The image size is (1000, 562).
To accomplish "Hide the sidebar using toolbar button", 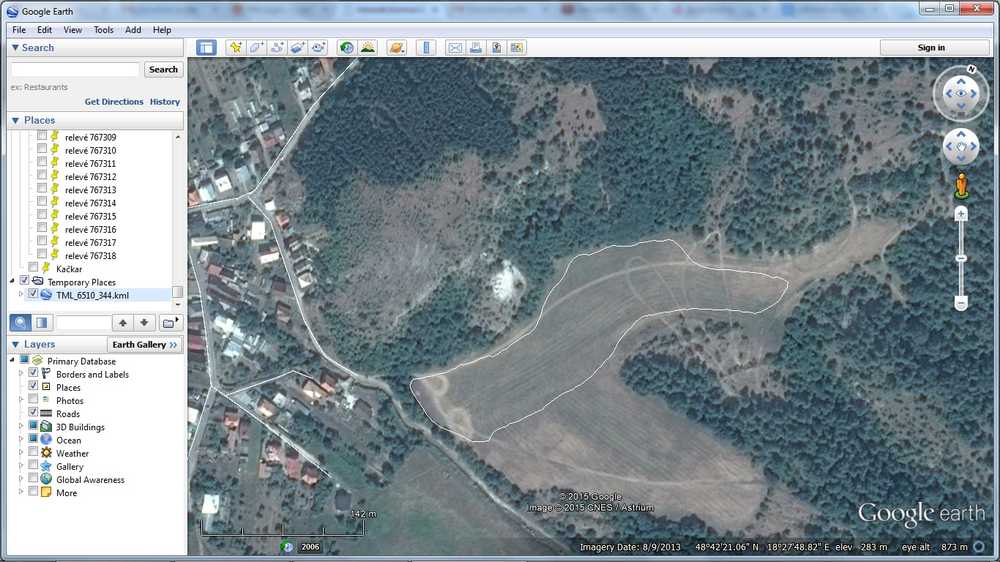I will tap(206, 47).
